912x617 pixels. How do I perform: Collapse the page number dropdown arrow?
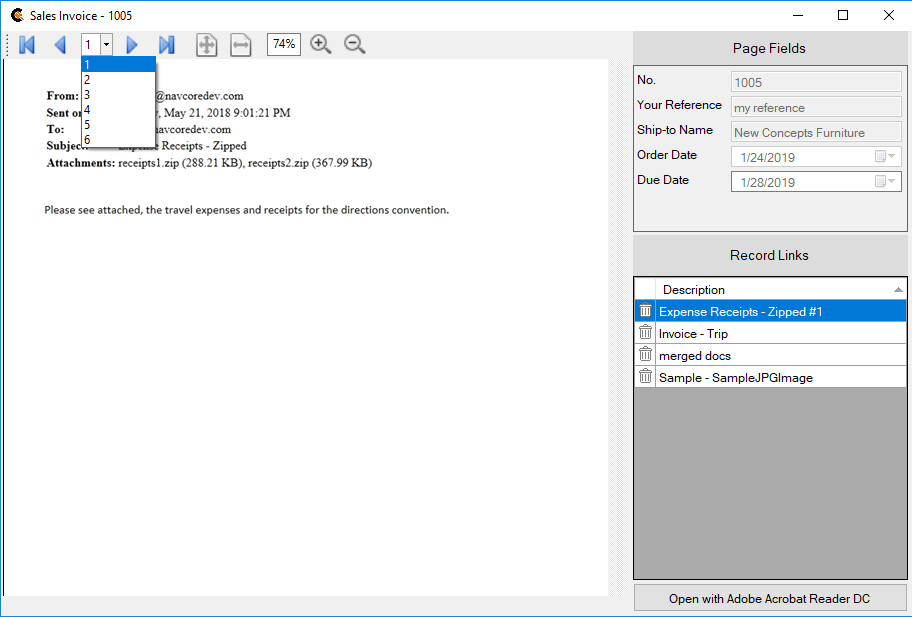click(x=106, y=45)
